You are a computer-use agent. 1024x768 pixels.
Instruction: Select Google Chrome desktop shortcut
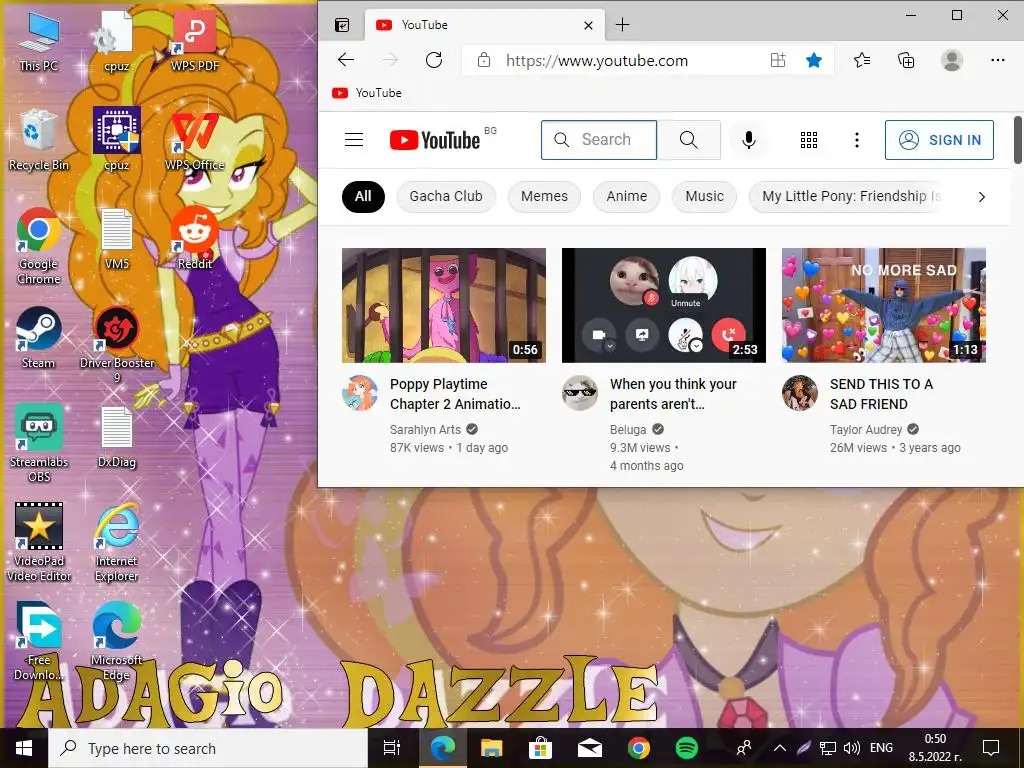39,247
